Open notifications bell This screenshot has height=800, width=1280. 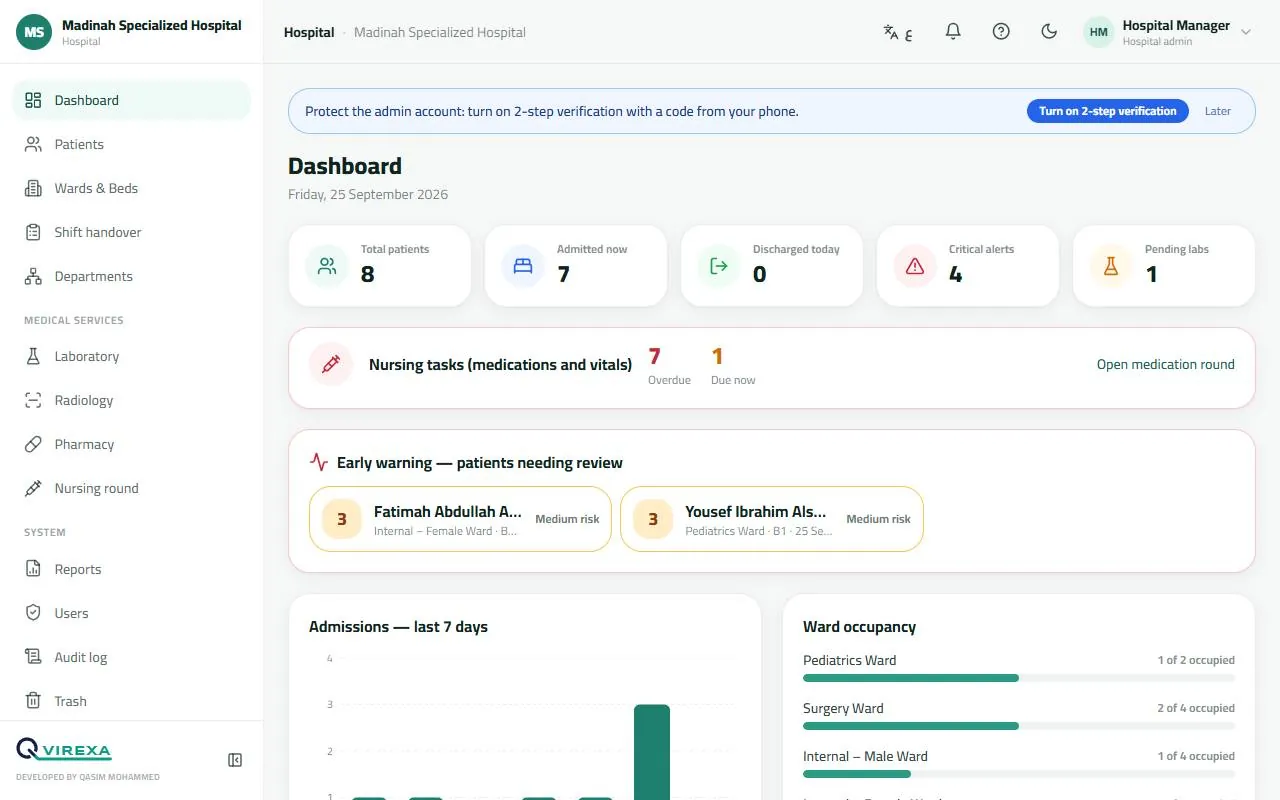953,32
